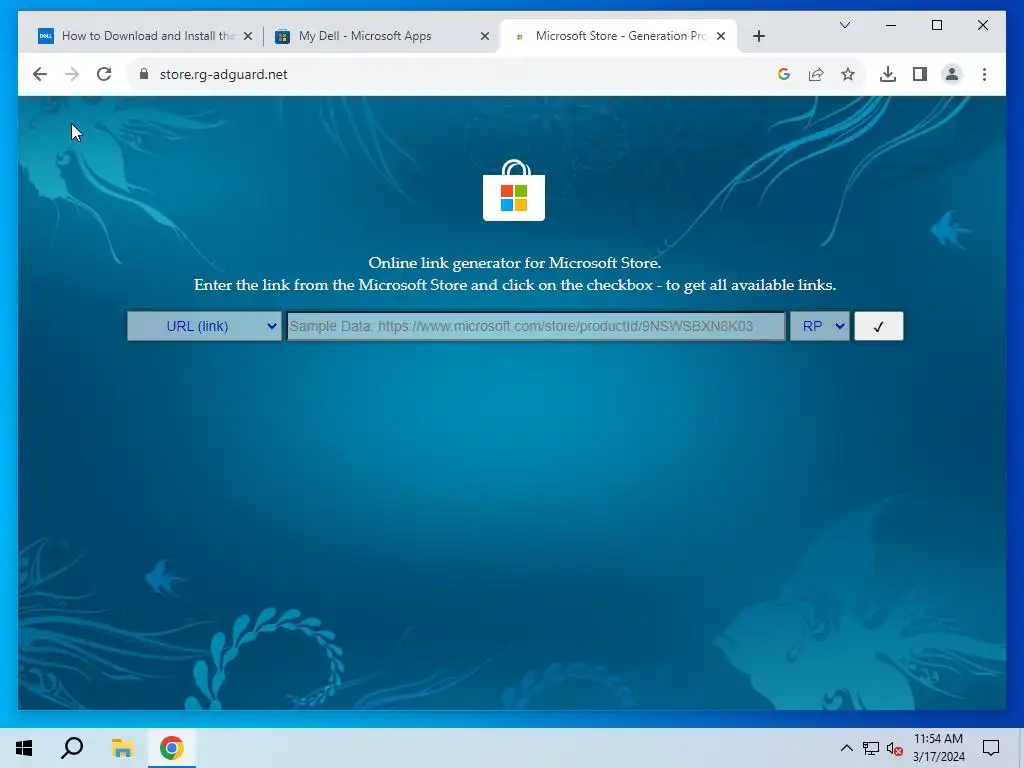1024x768 pixels.
Task: Open a new browser tab
Action: coord(759,36)
